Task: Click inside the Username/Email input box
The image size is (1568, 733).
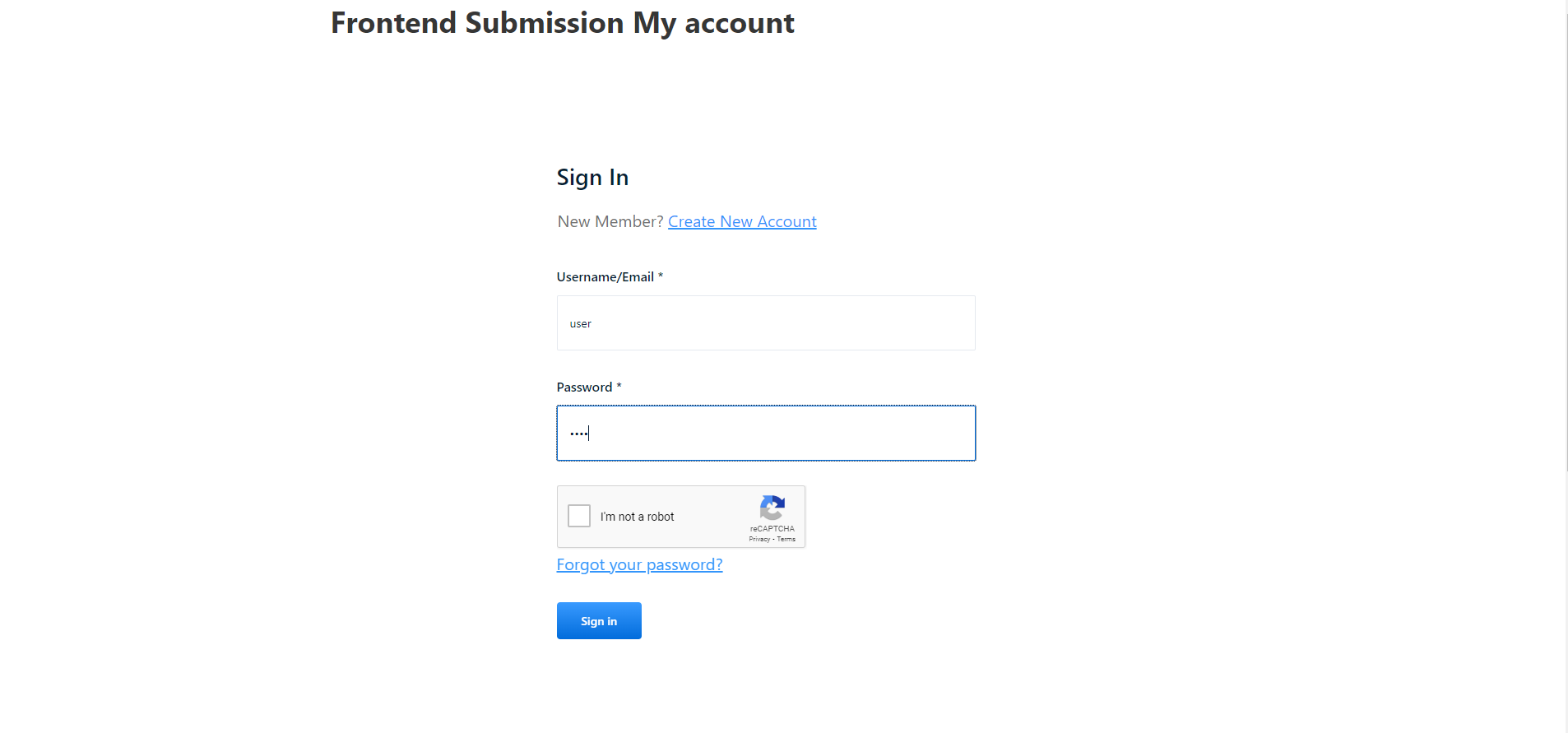Action: click(x=765, y=322)
